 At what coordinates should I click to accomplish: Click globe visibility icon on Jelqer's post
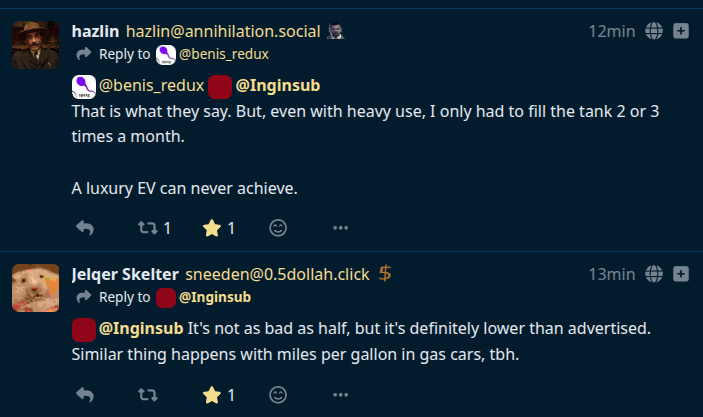point(655,274)
